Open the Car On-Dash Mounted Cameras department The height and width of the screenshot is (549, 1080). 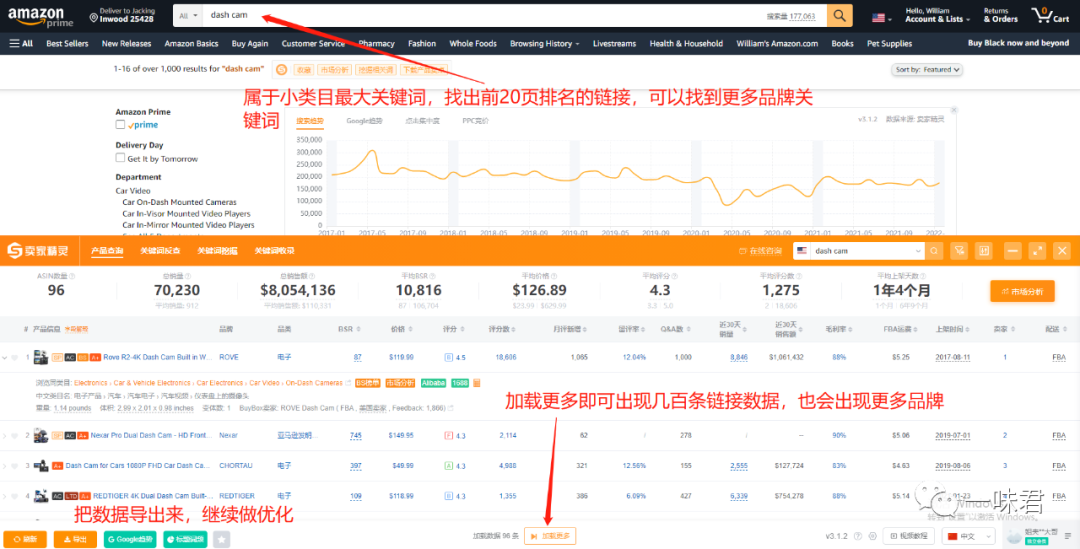(x=179, y=203)
